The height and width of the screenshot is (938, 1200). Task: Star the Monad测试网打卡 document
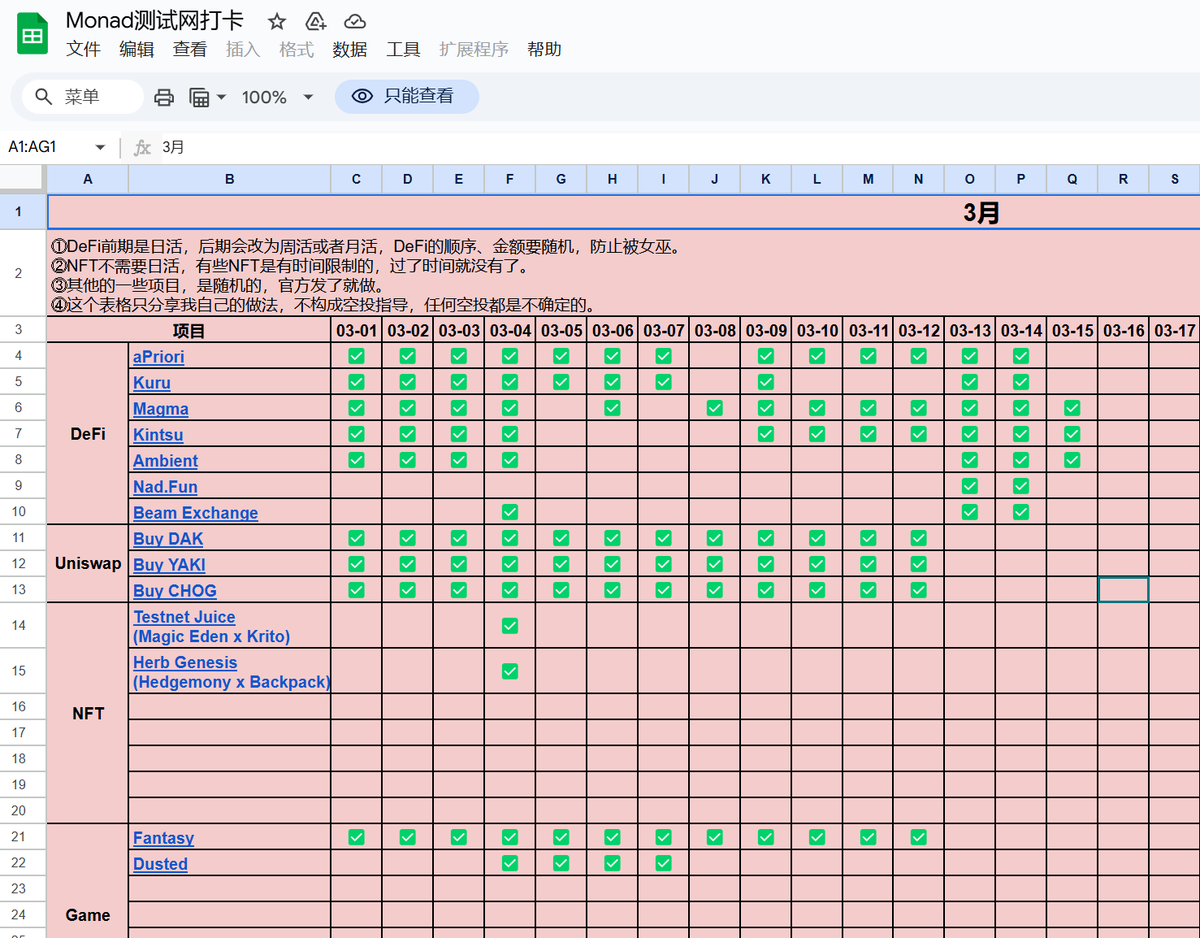[x=277, y=22]
